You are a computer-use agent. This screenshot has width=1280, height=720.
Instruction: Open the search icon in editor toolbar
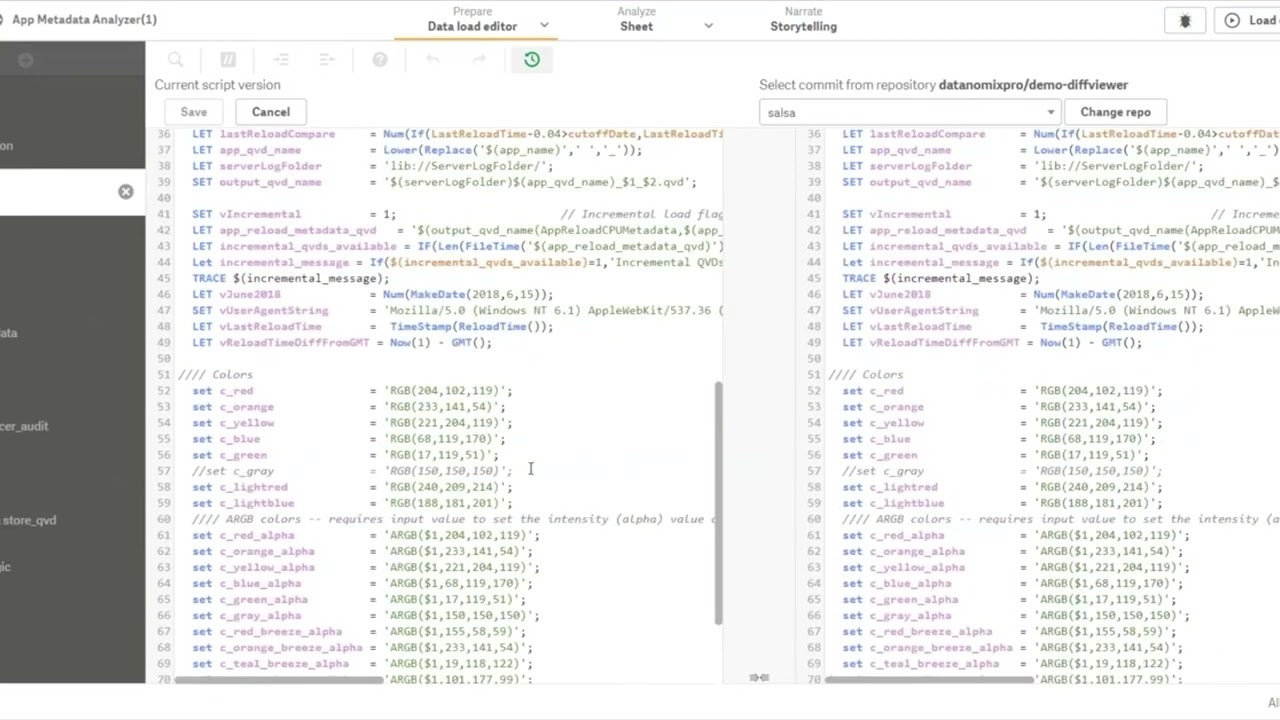[x=176, y=60]
